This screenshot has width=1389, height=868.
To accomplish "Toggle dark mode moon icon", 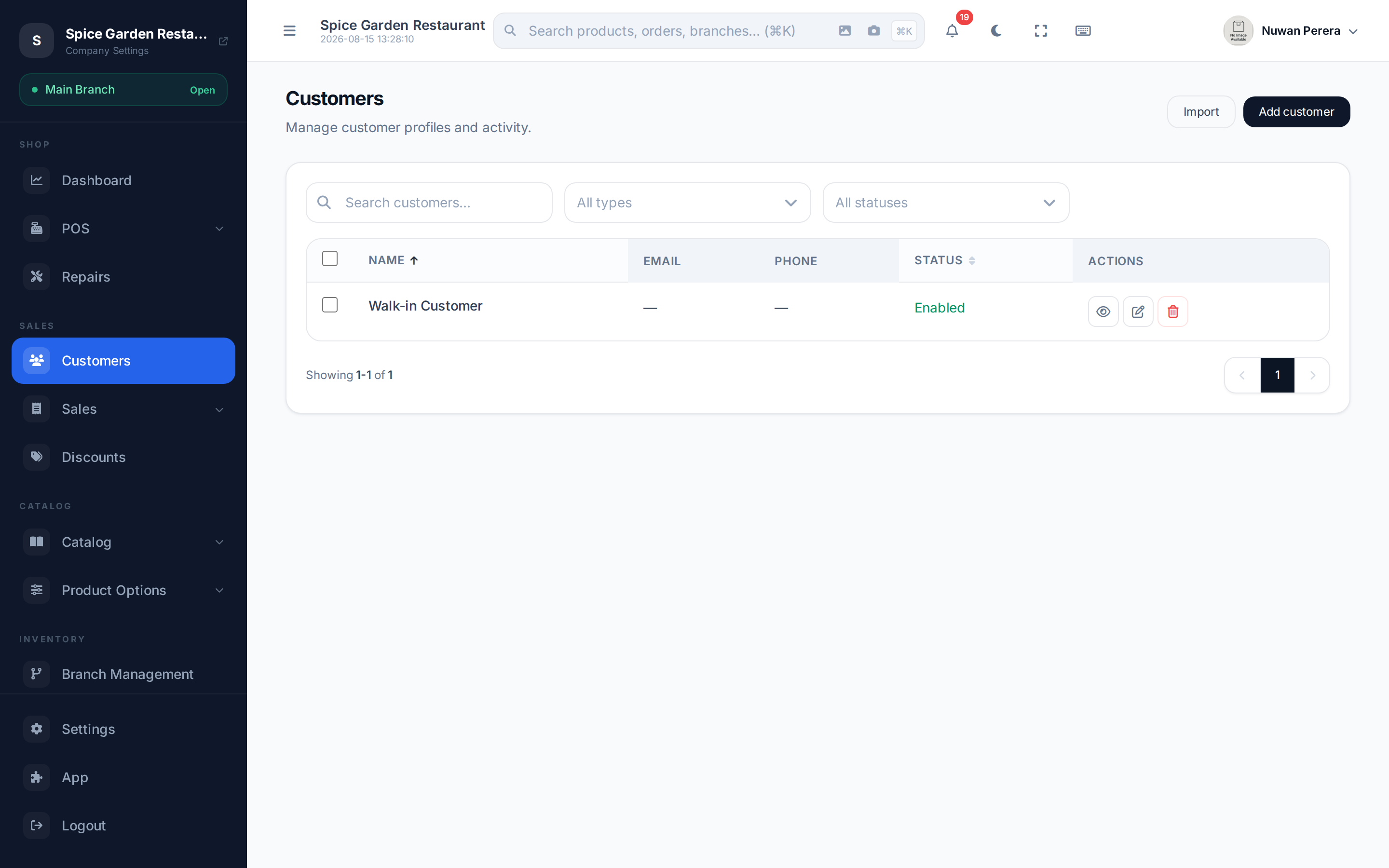I will click(x=996, y=31).
